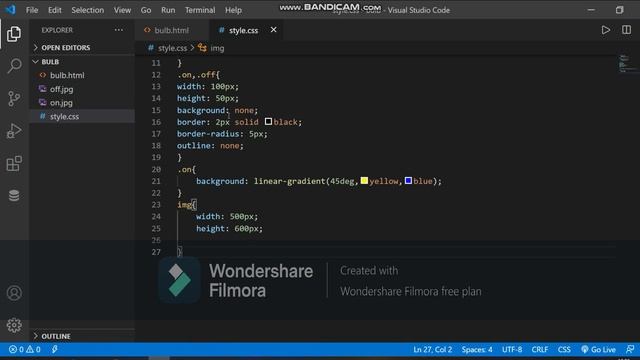The width and height of the screenshot is (640, 360).
Task: Click the black color swatch on line 16
Action: 268,122
